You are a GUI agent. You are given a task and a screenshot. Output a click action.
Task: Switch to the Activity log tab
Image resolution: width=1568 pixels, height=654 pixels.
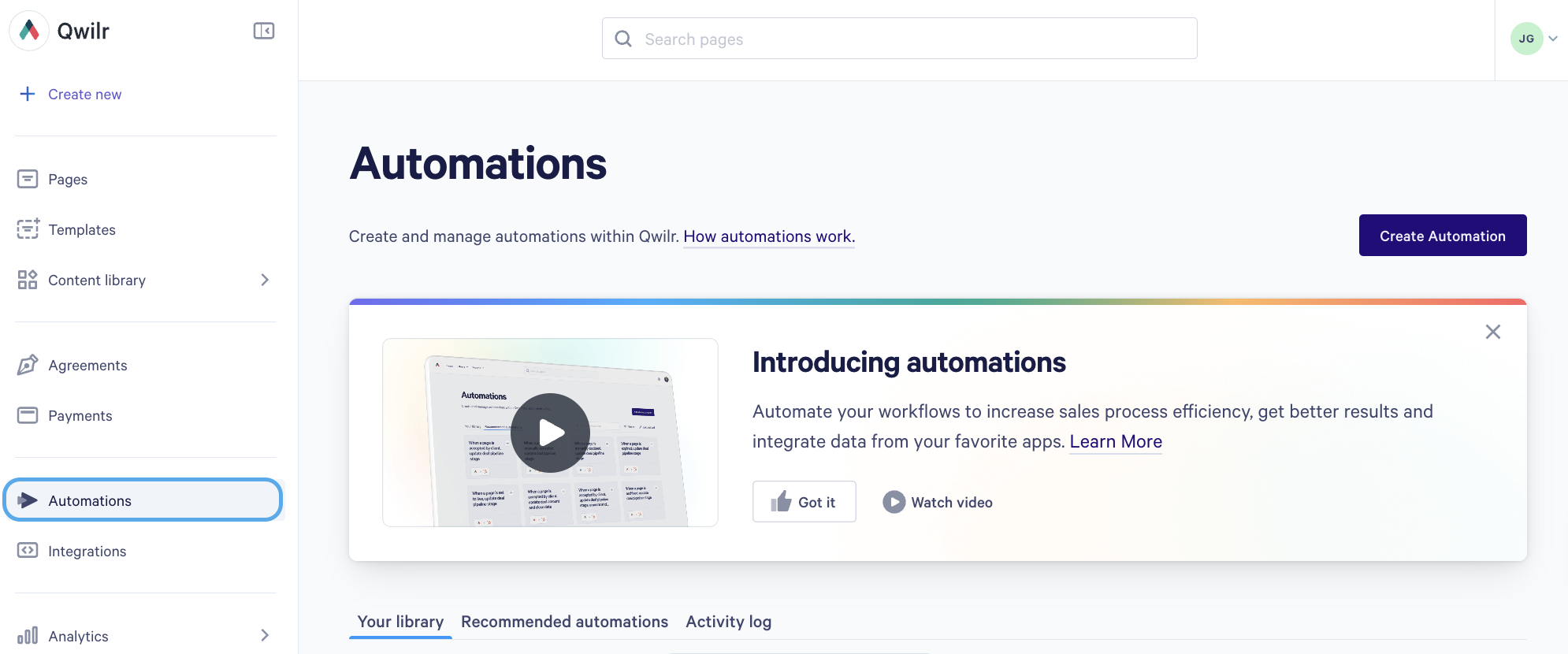coord(728,622)
